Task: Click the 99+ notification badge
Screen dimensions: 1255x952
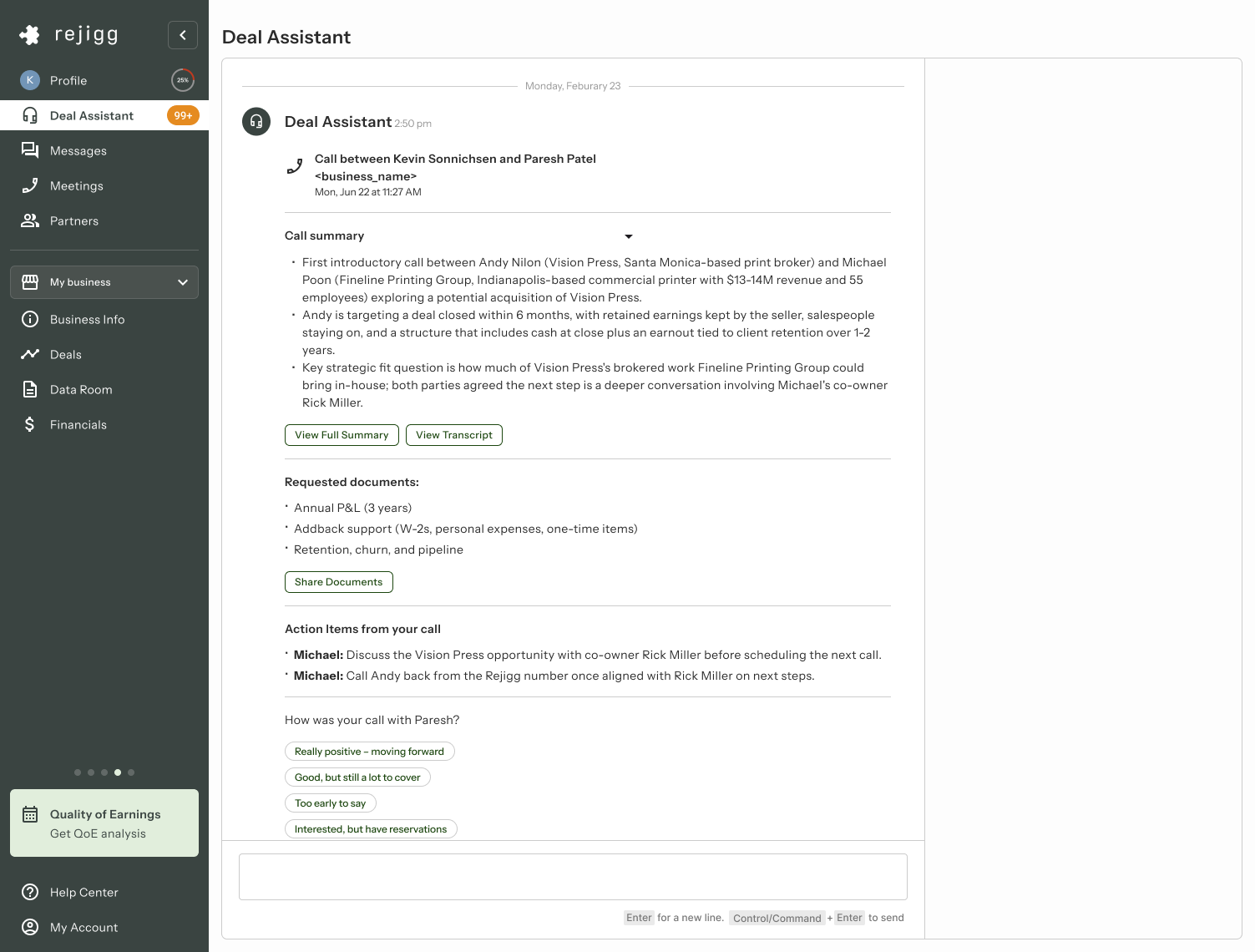Action: [183, 115]
